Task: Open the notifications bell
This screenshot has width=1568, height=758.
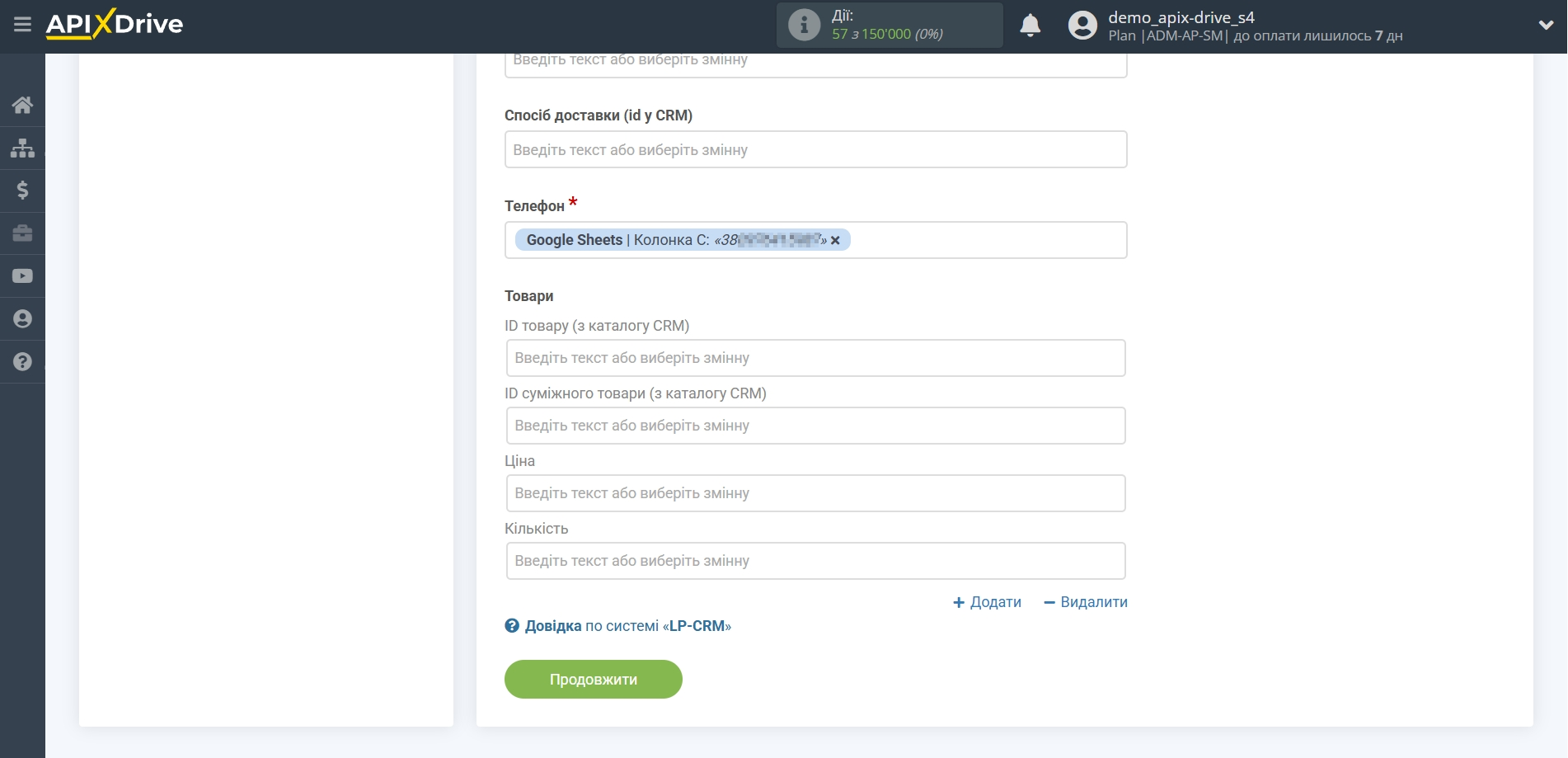Action: coord(1030,26)
